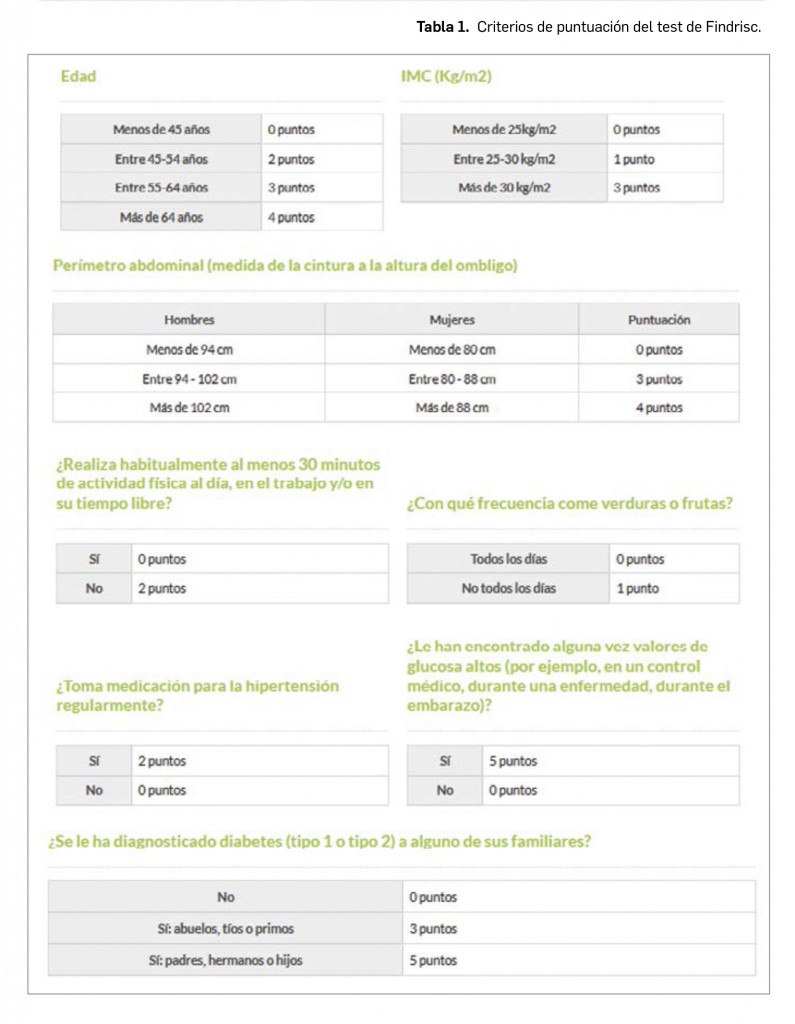Image resolution: width=795 pixels, height=1024 pixels.
Task: Select the "Puntuación" column header
Action: 659,320
